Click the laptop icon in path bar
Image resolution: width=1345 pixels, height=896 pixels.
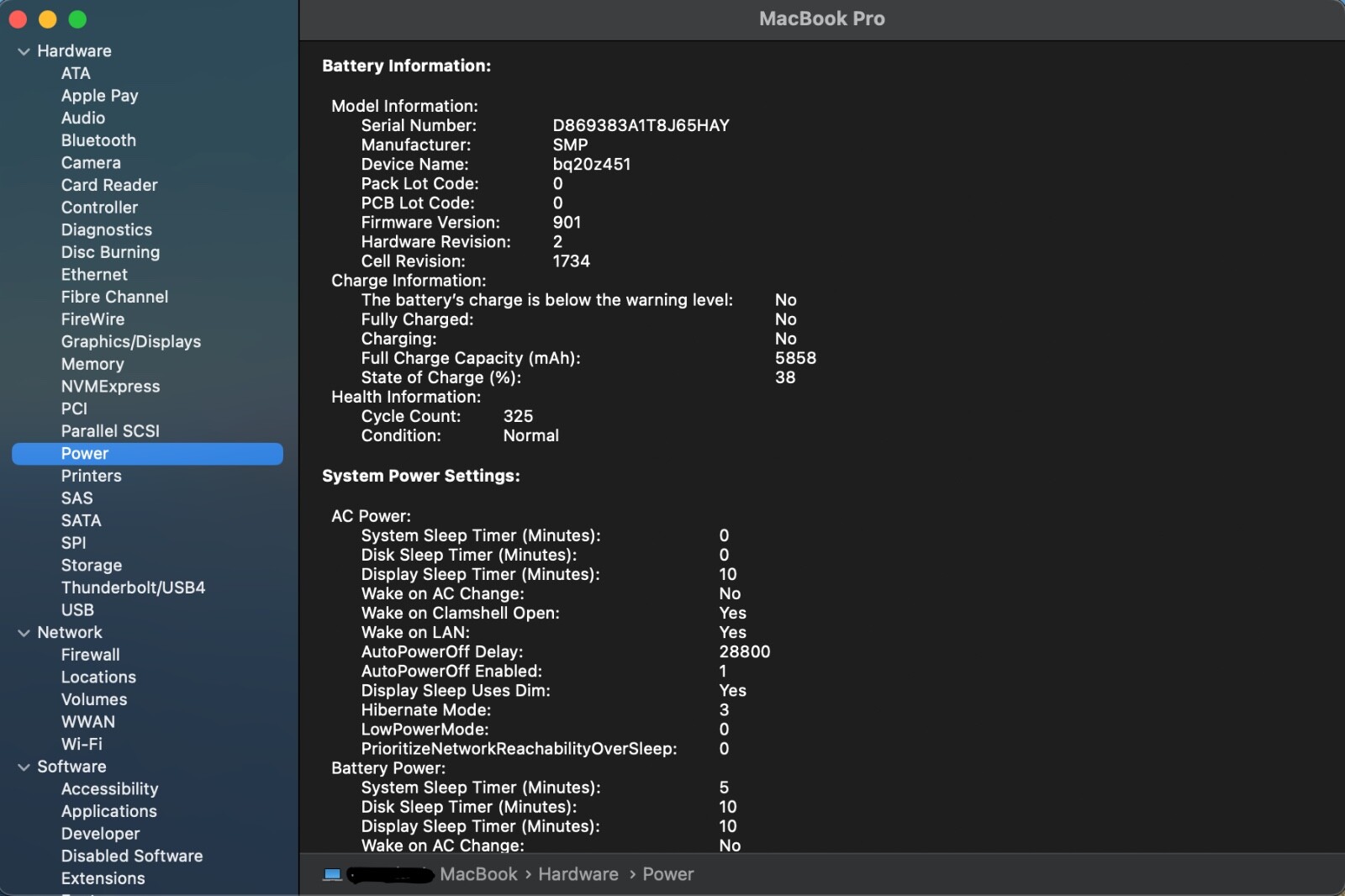(332, 875)
